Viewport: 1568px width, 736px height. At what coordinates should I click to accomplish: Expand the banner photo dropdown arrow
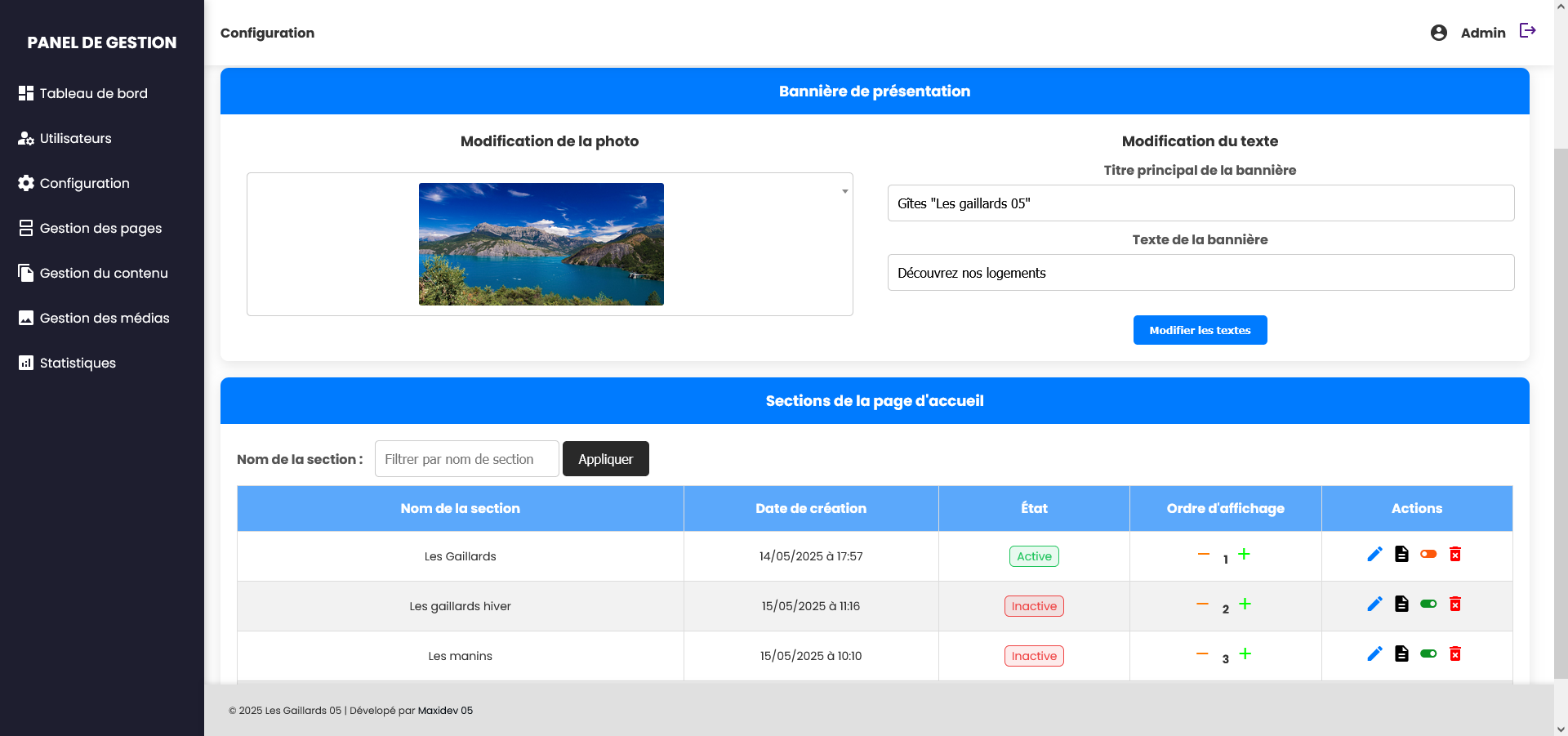click(844, 191)
